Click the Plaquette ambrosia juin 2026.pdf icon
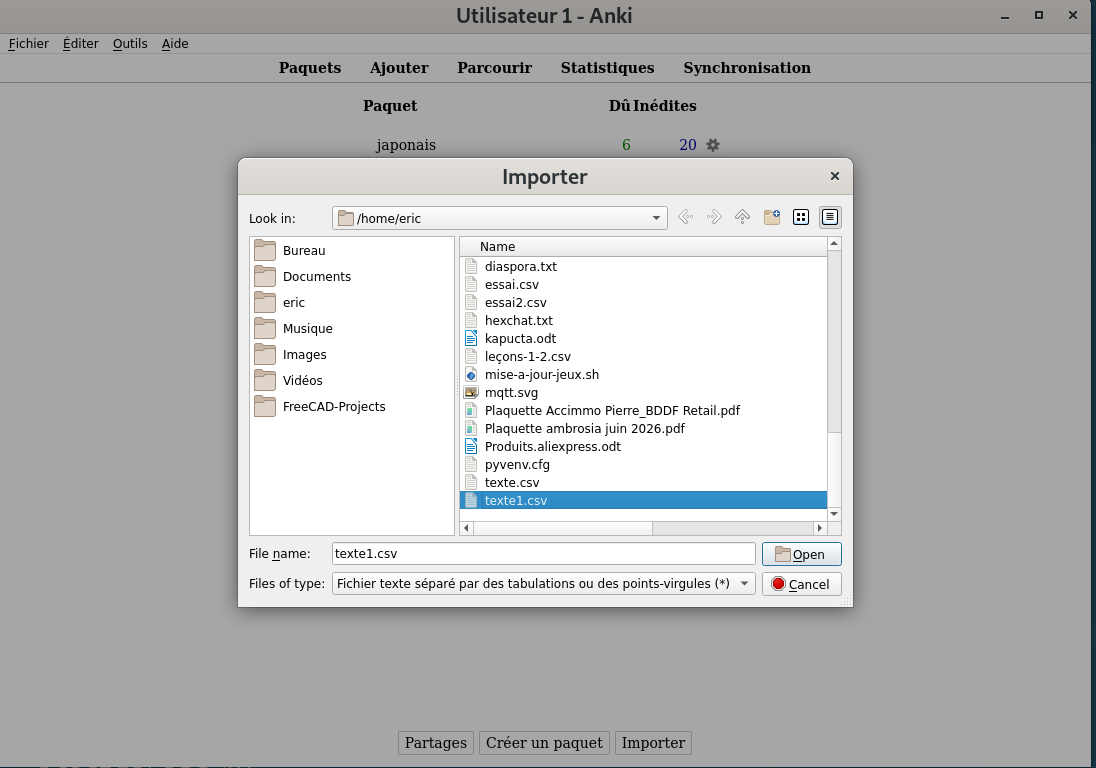Viewport: 1096px width, 768px height. pos(471,428)
